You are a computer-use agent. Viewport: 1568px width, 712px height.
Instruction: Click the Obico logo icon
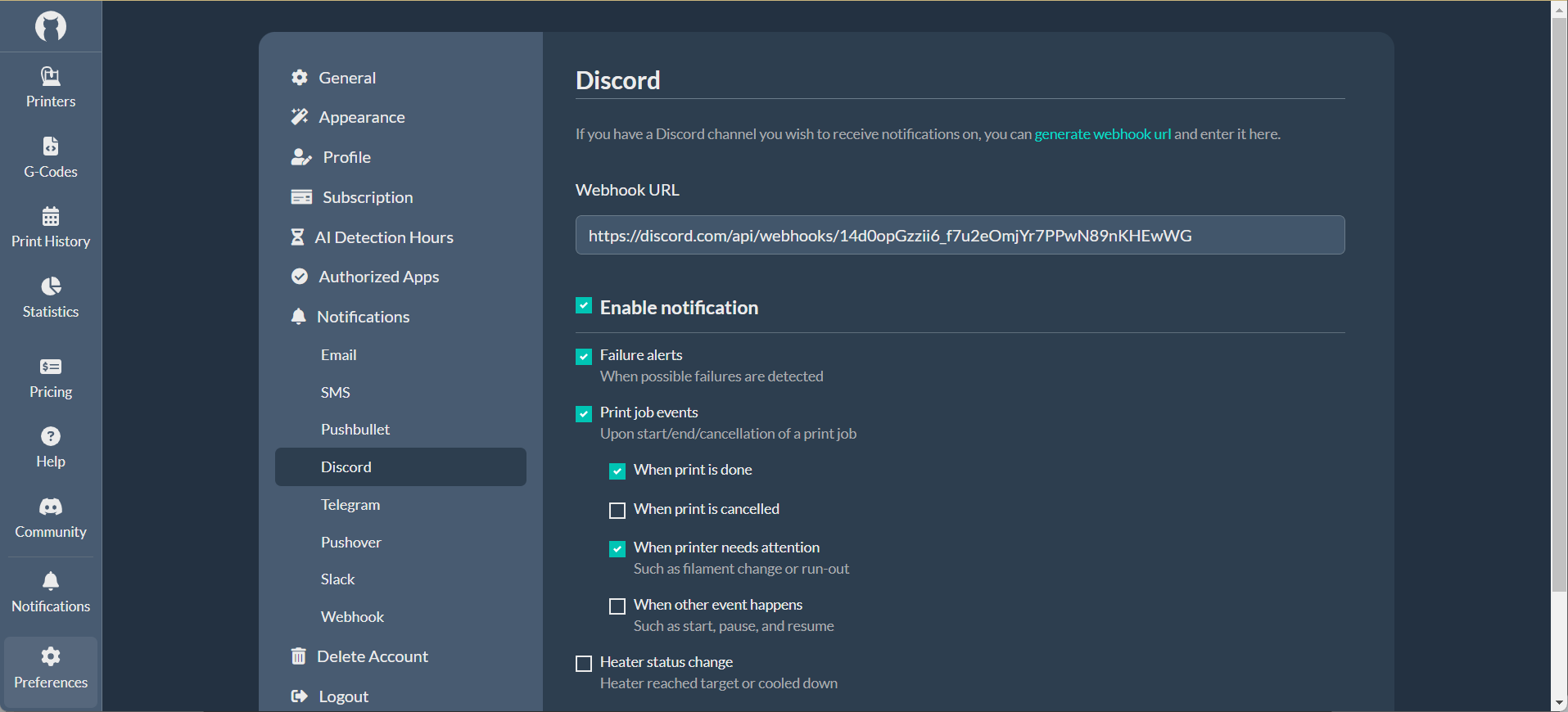click(51, 26)
